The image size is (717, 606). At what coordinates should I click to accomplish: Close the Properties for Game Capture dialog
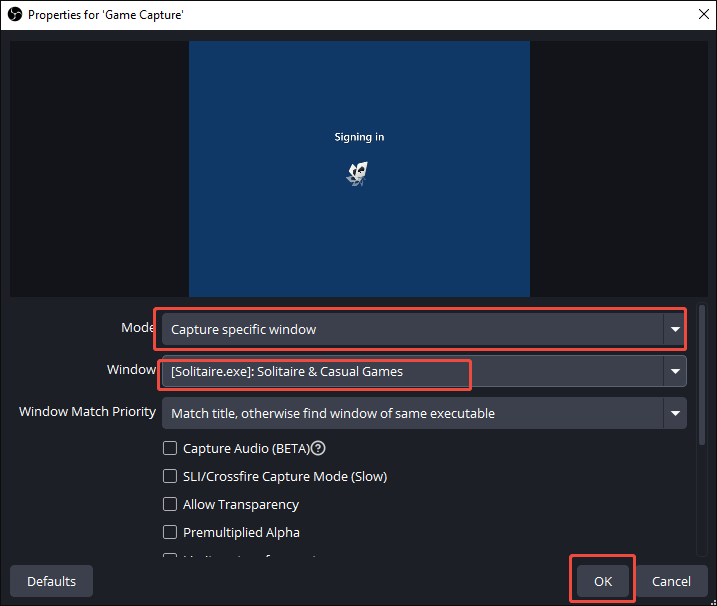pos(704,14)
